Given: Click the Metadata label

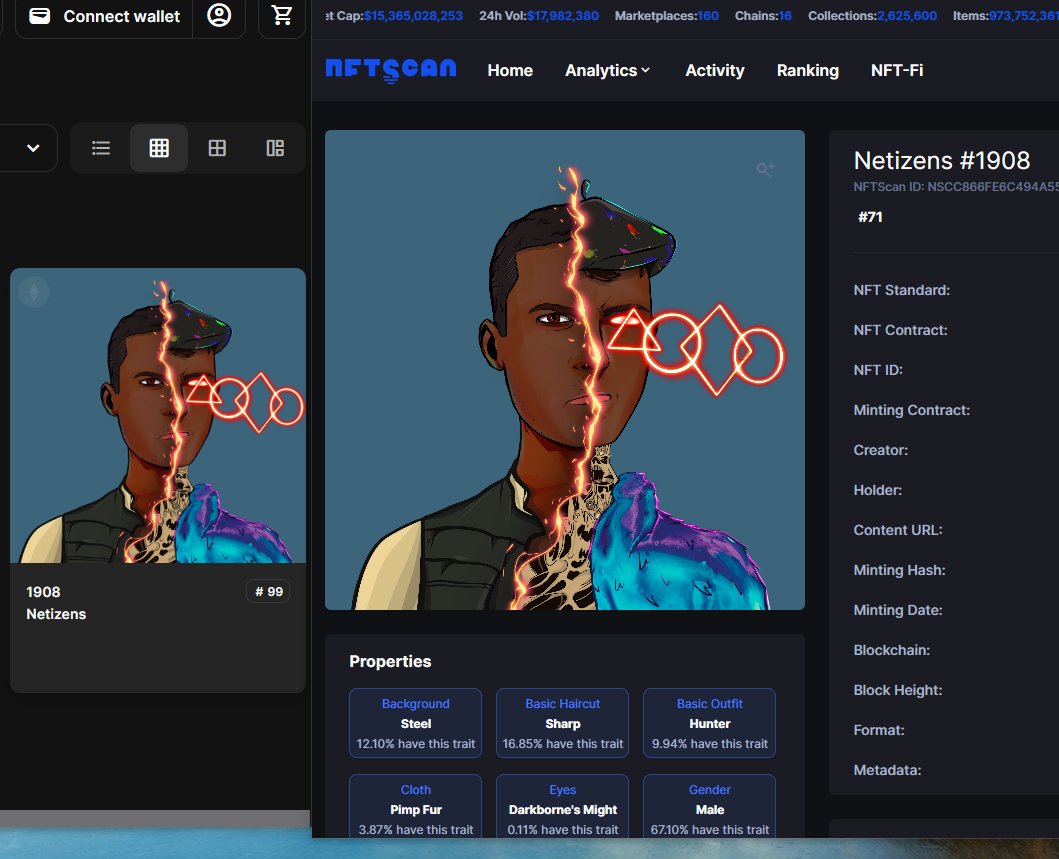Looking at the screenshot, I should [887, 771].
